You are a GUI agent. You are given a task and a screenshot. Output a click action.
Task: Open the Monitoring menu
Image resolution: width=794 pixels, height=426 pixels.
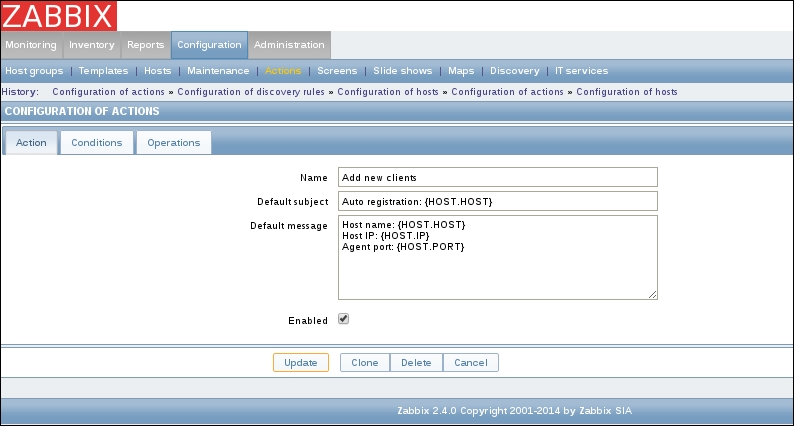click(31, 45)
